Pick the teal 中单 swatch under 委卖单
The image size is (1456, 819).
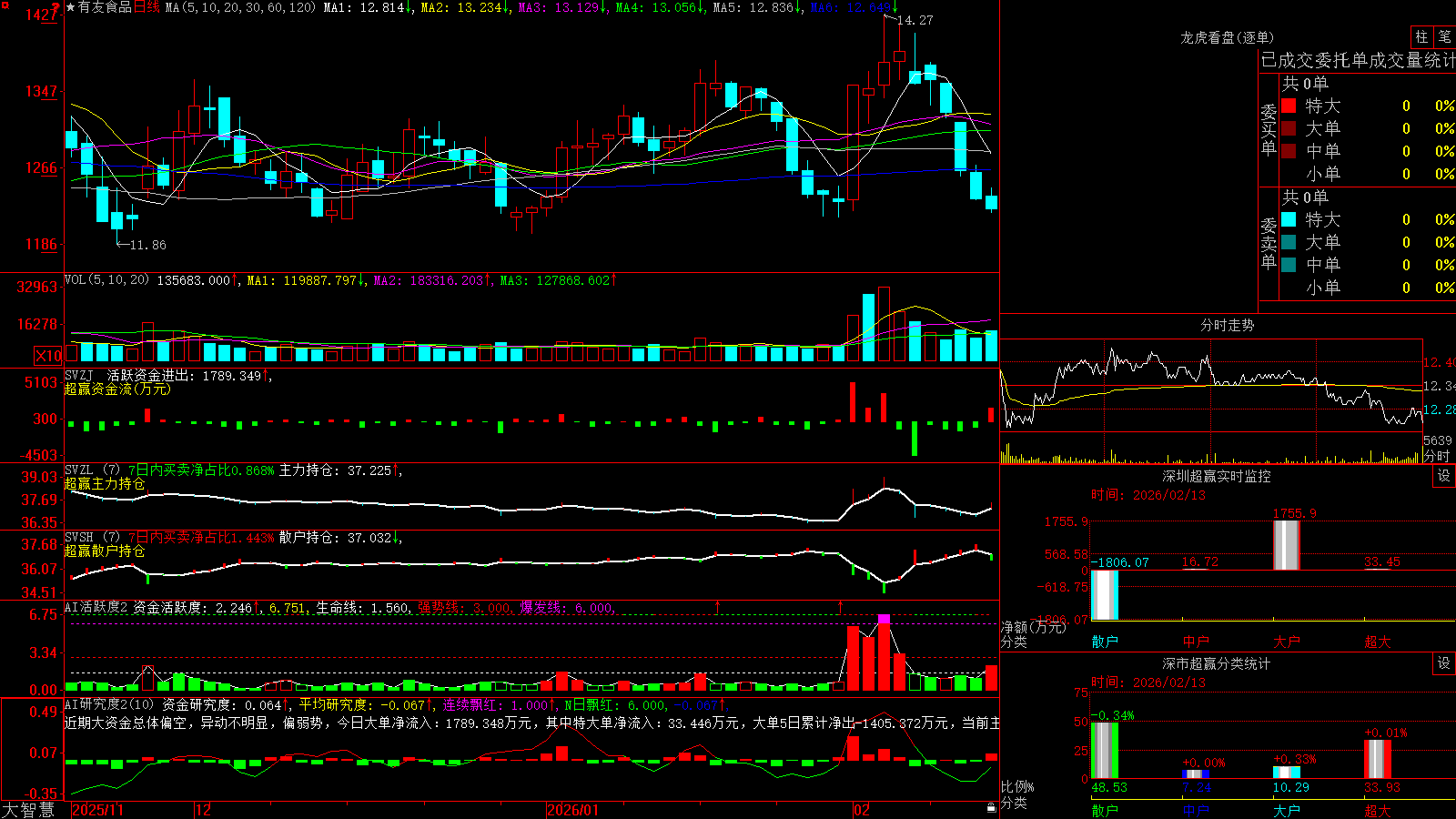click(1289, 265)
